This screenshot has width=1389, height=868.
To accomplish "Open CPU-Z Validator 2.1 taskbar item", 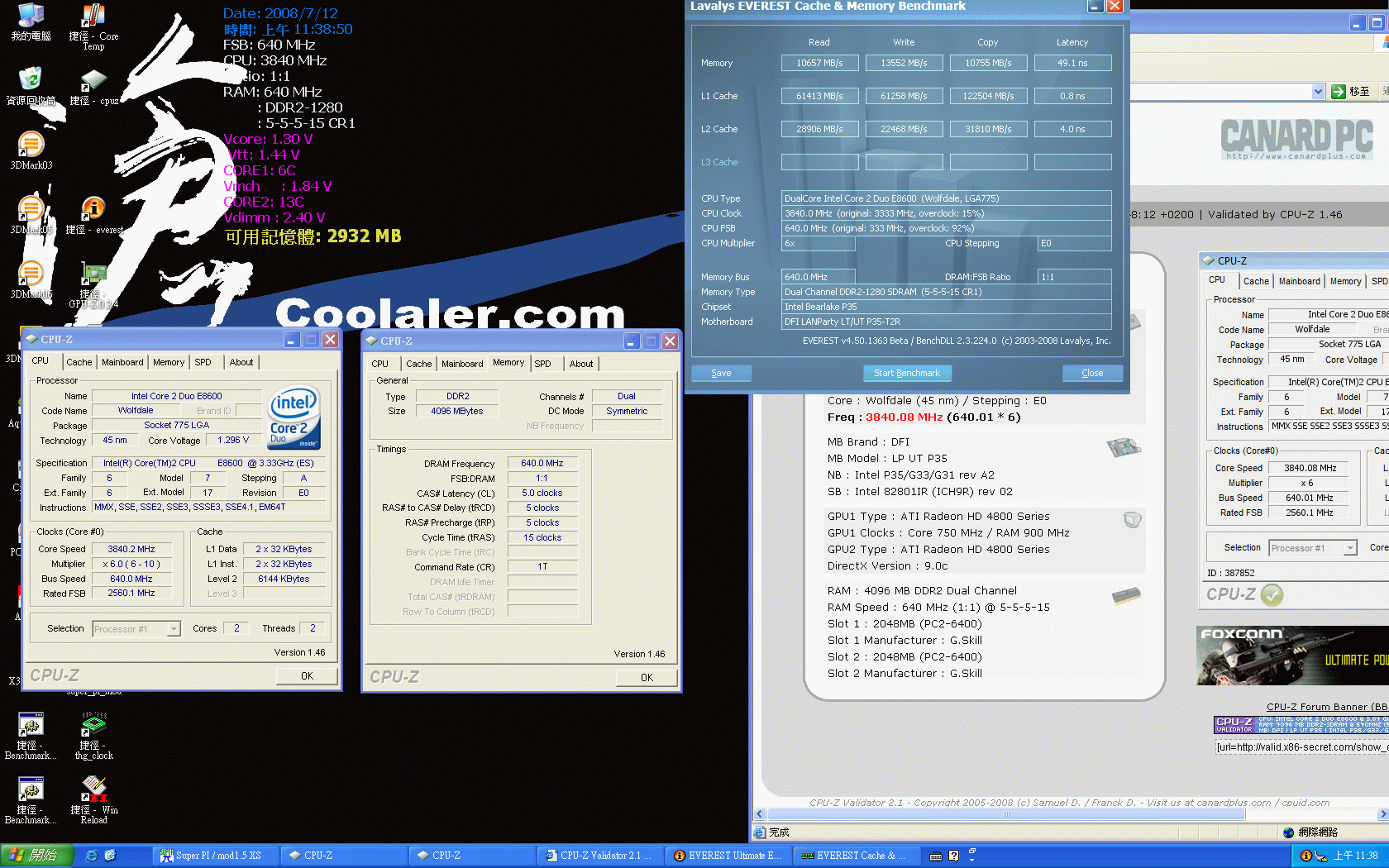I will pos(600,856).
